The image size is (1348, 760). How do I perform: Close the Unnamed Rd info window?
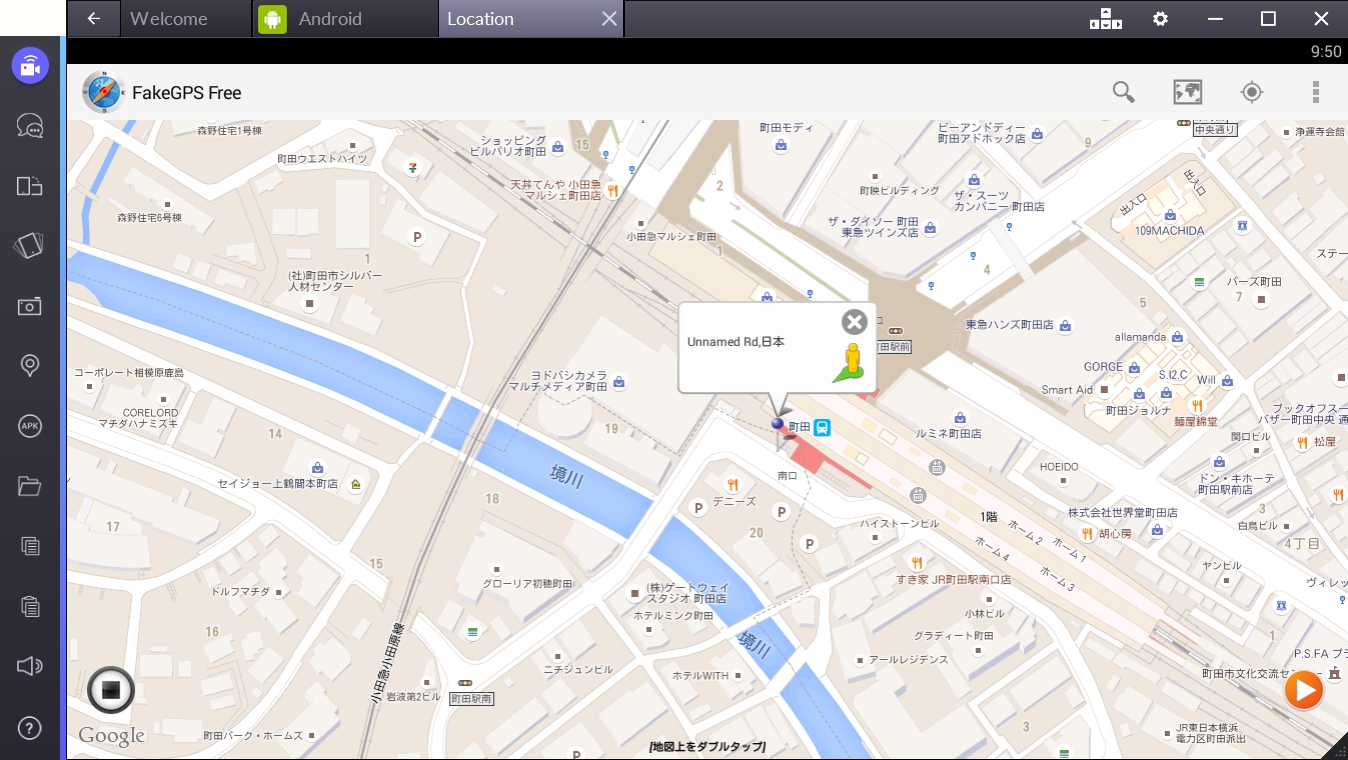pyautogui.click(x=854, y=321)
